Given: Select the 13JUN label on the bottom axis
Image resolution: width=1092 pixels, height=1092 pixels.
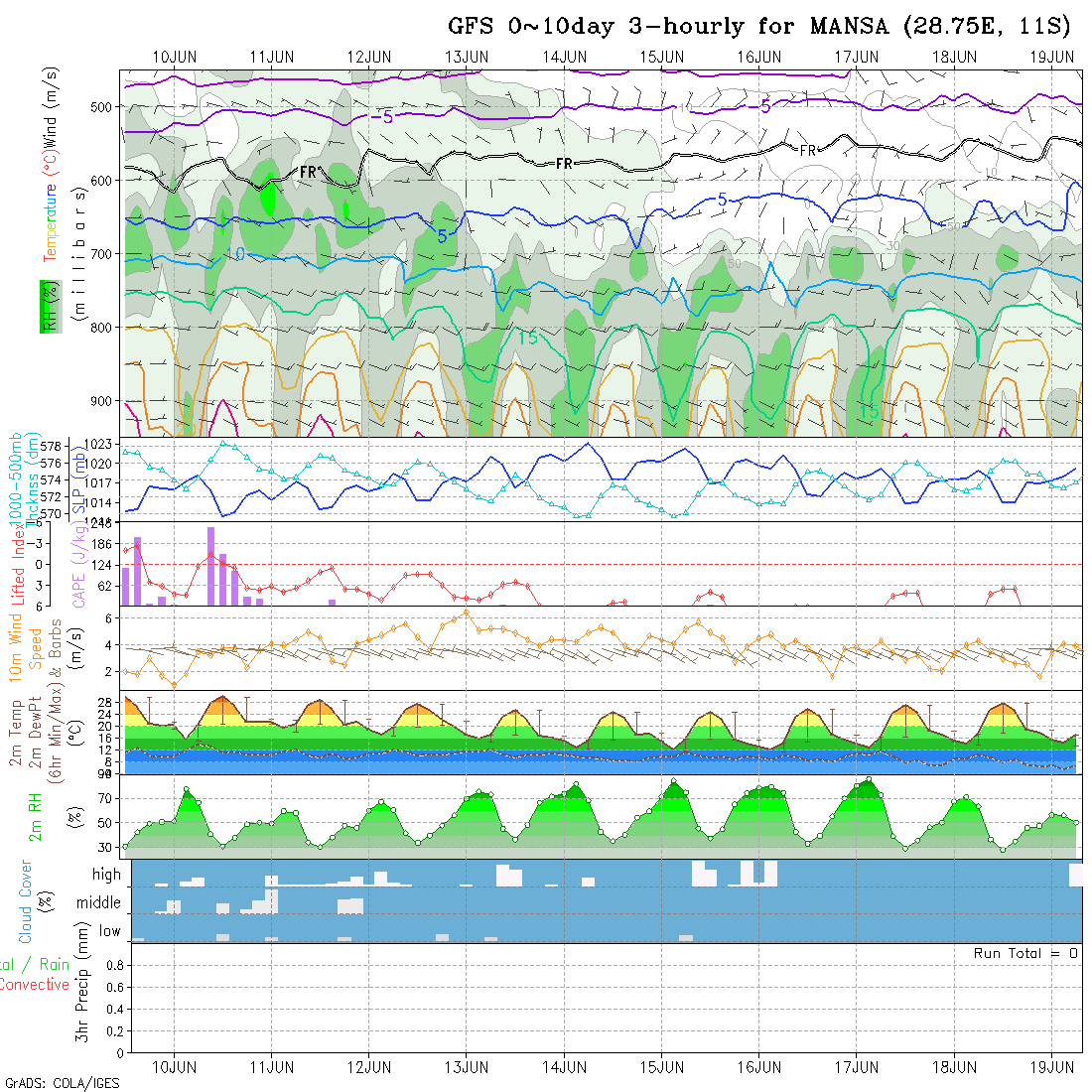Looking at the screenshot, I should (467, 1067).
